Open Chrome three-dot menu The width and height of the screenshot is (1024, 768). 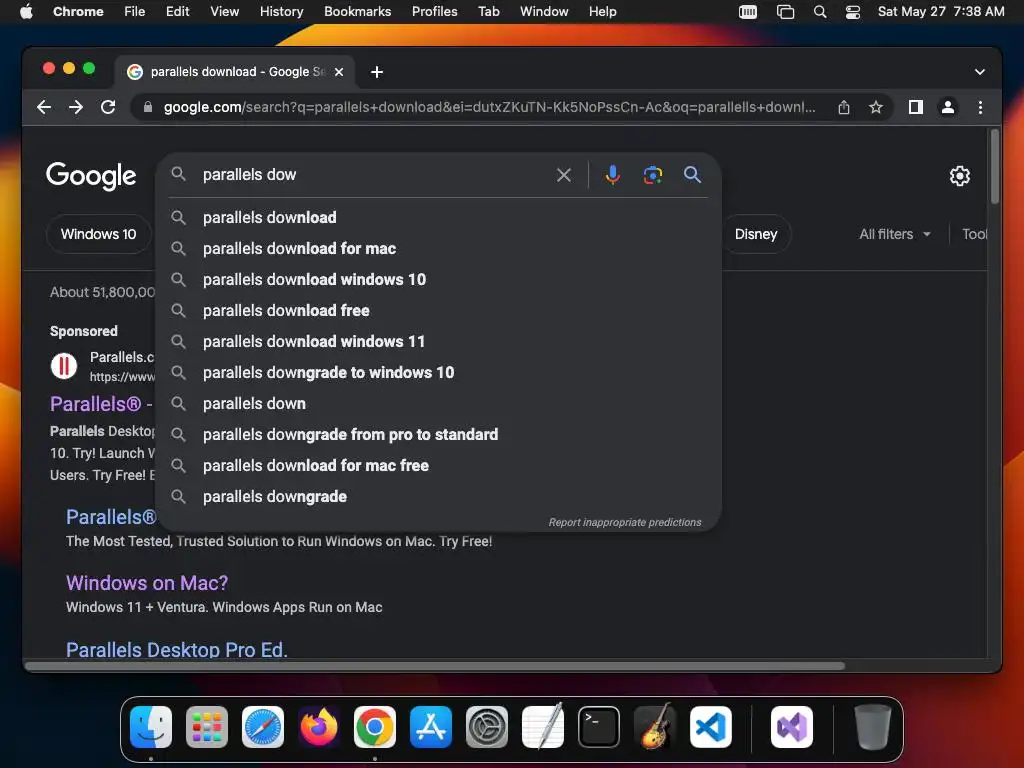[x=980, y=107]
